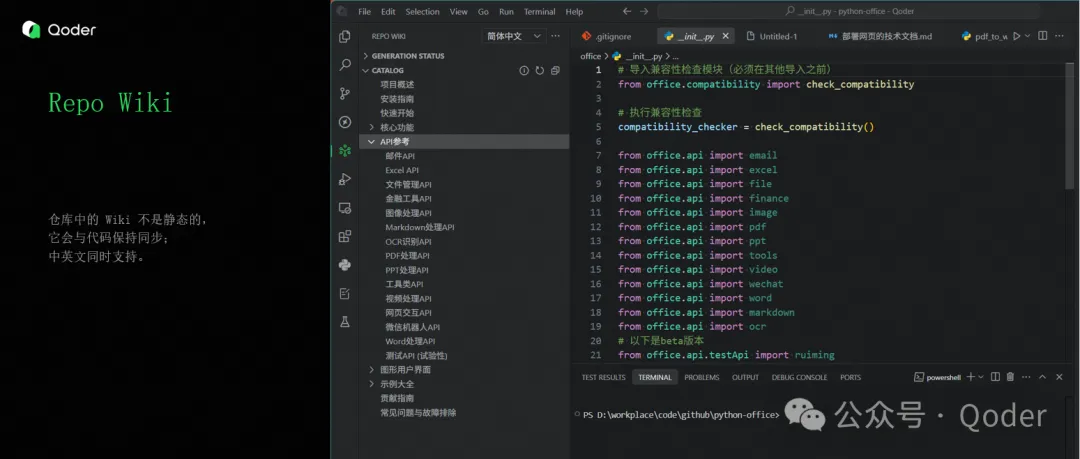Collapse the CATALOG section
This screenshot has height=459, width=1080.
click(x=366, y=70)
